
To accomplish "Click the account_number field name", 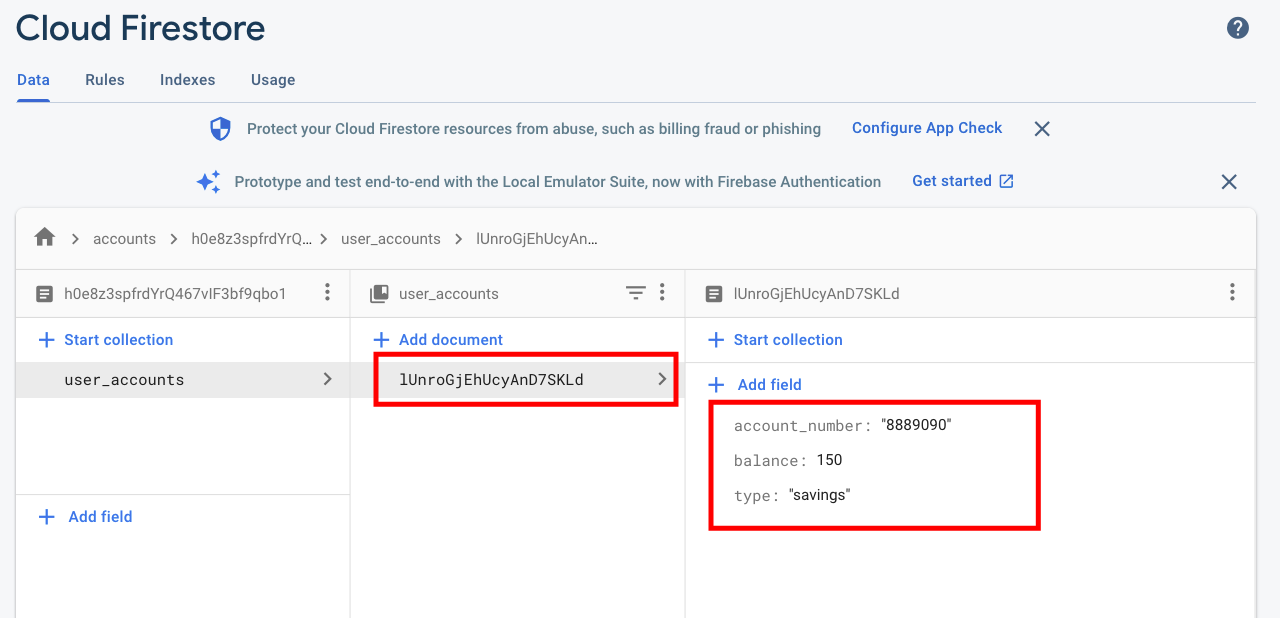I will coord(803,426).
